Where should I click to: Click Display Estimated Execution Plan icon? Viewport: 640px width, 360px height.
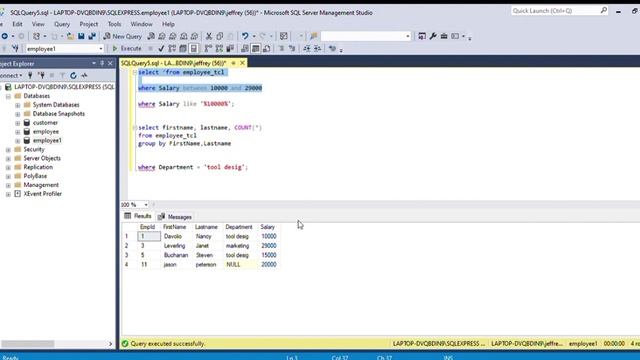172,49
